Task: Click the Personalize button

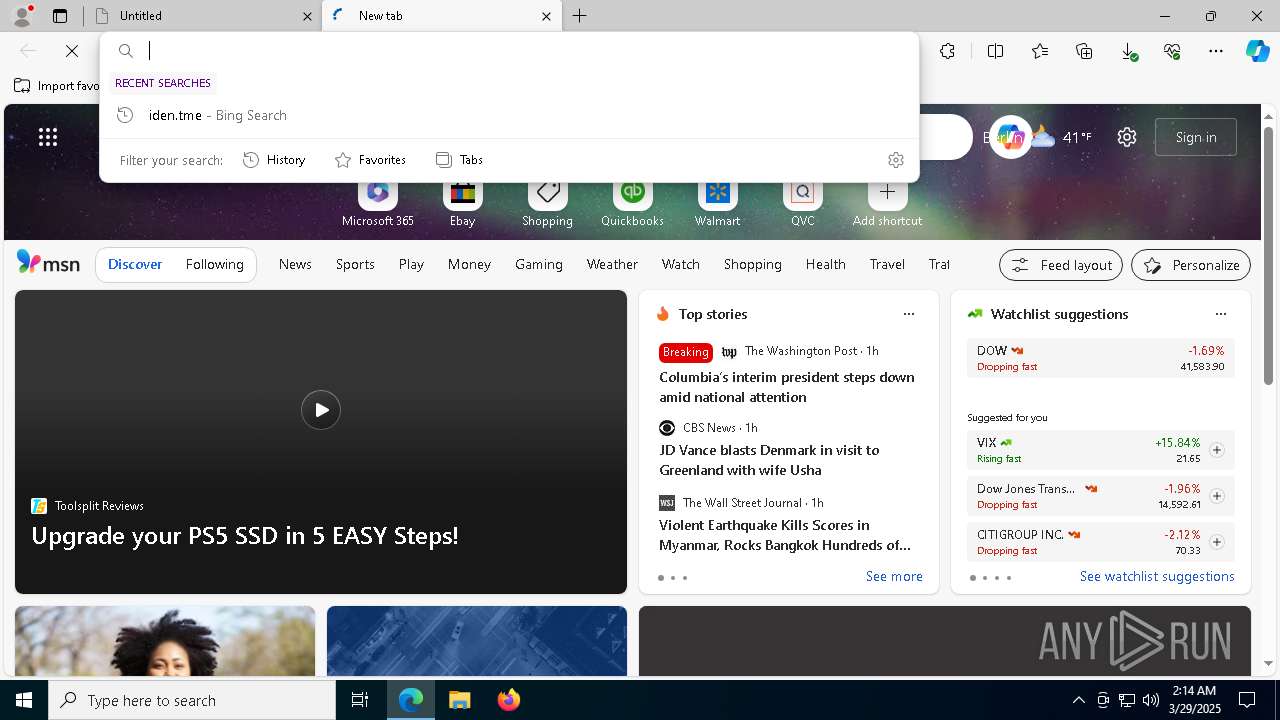Action: [x=1191, y=265]
